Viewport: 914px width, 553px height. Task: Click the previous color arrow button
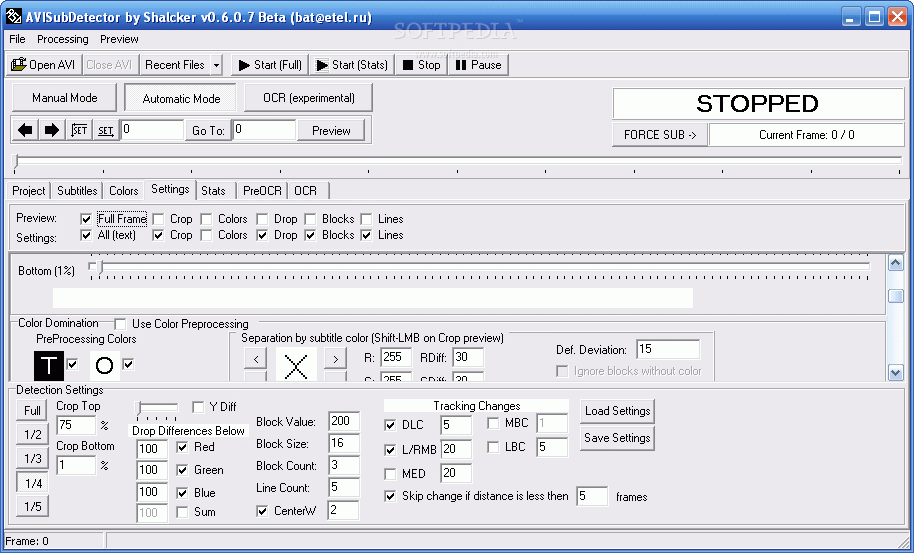[x=256, y=358]
